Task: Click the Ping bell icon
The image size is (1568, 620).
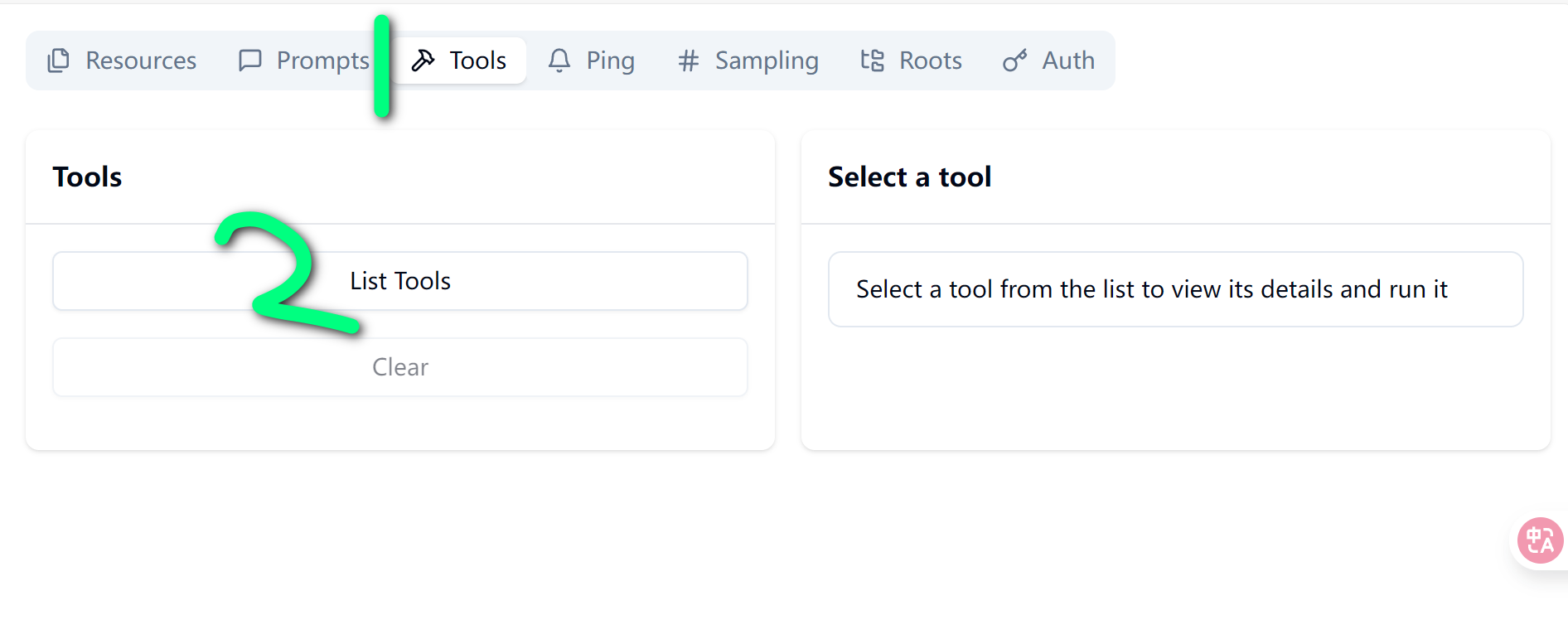Action: 559,61
